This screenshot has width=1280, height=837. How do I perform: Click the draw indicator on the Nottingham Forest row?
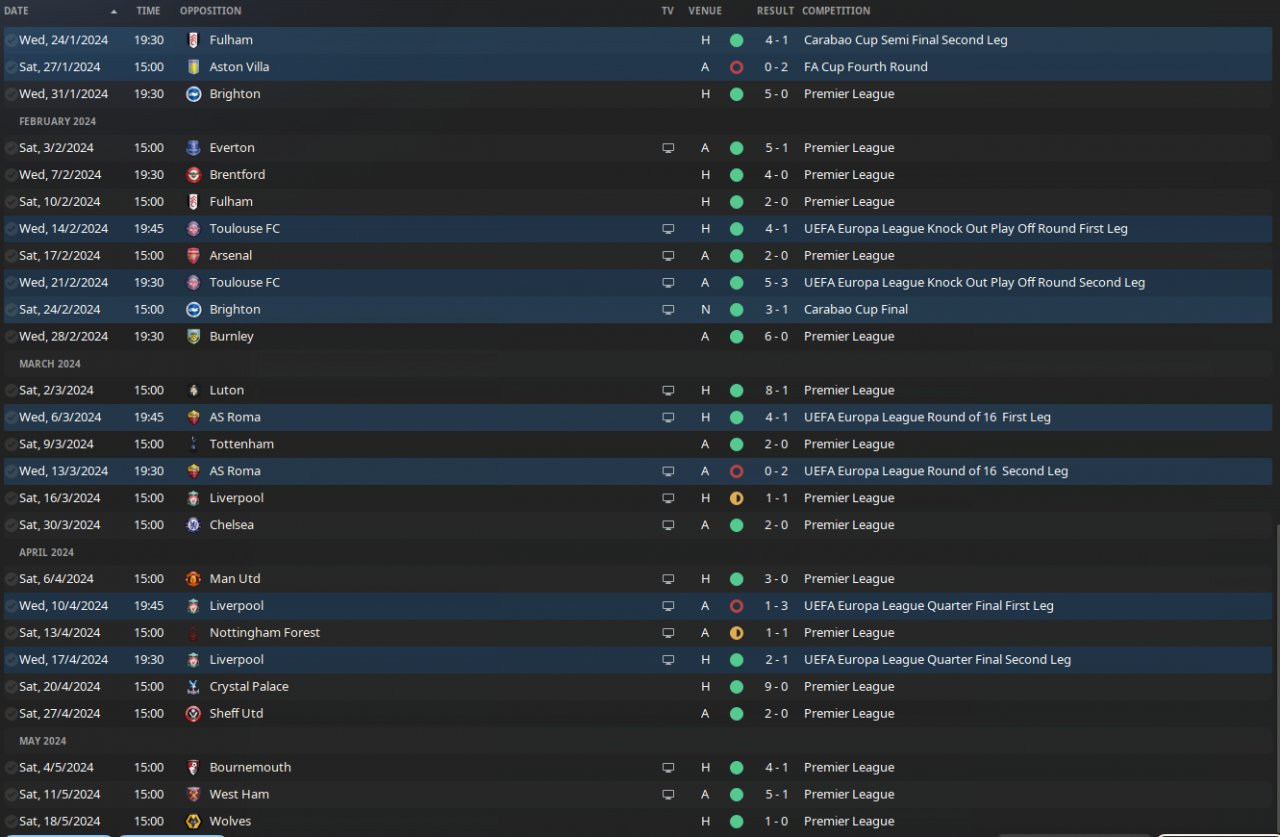click(737, 633)
